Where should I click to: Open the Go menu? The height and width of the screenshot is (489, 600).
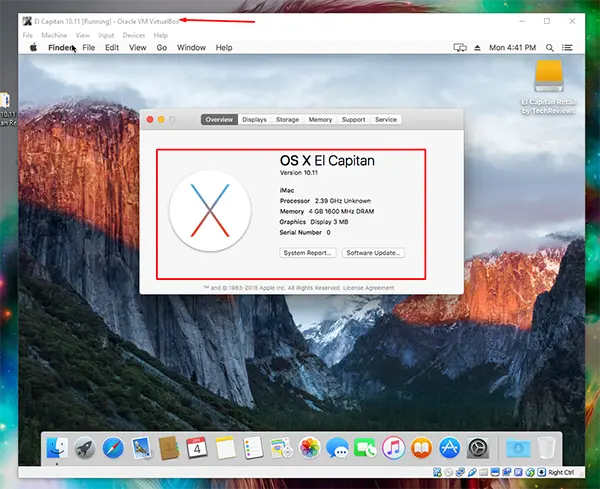tap(161, 48)
